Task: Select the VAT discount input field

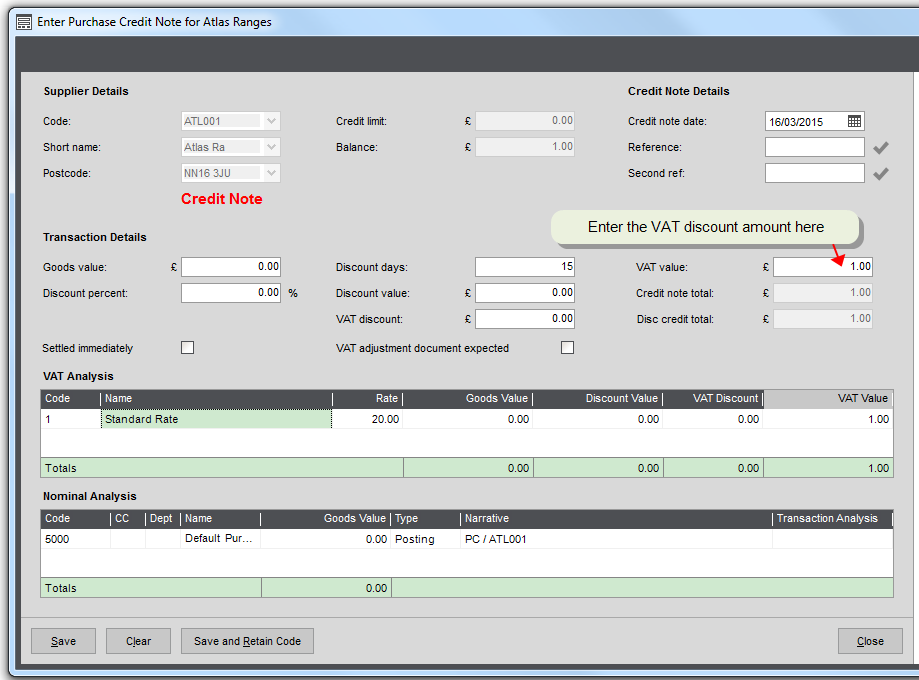Action: point(524,319)
